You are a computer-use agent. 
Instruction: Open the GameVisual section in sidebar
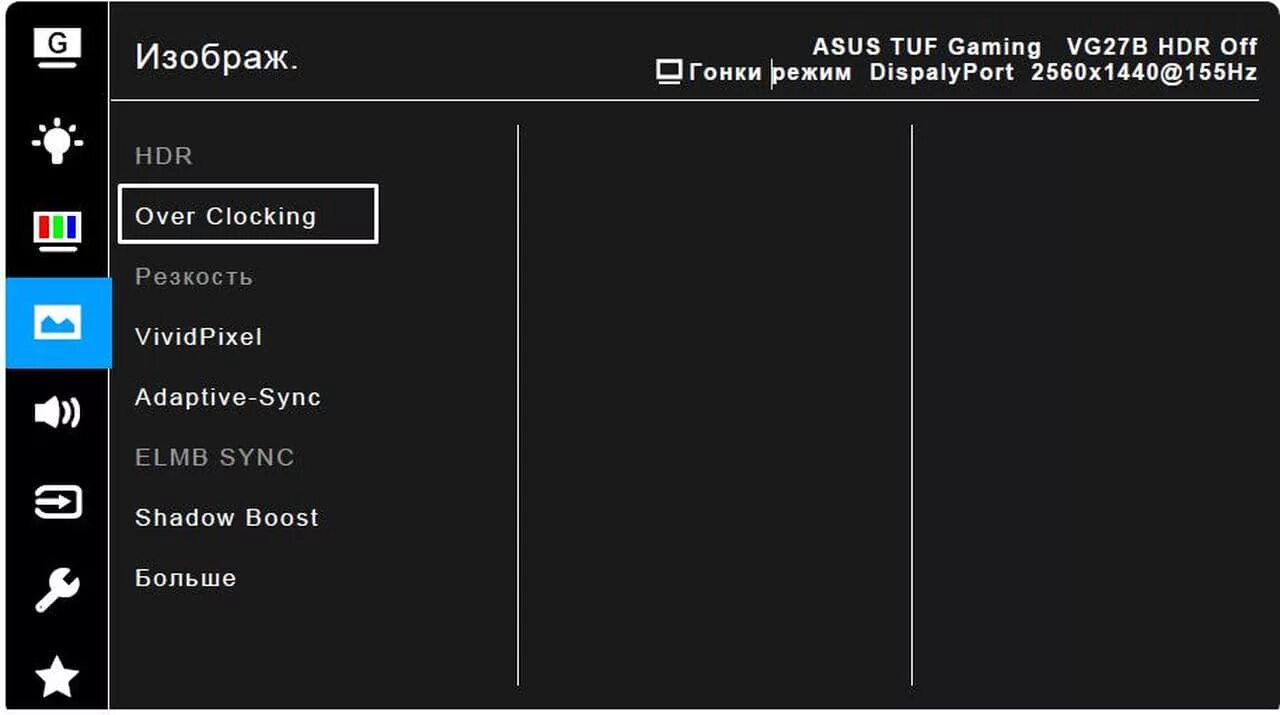click(x=57, y=49)
